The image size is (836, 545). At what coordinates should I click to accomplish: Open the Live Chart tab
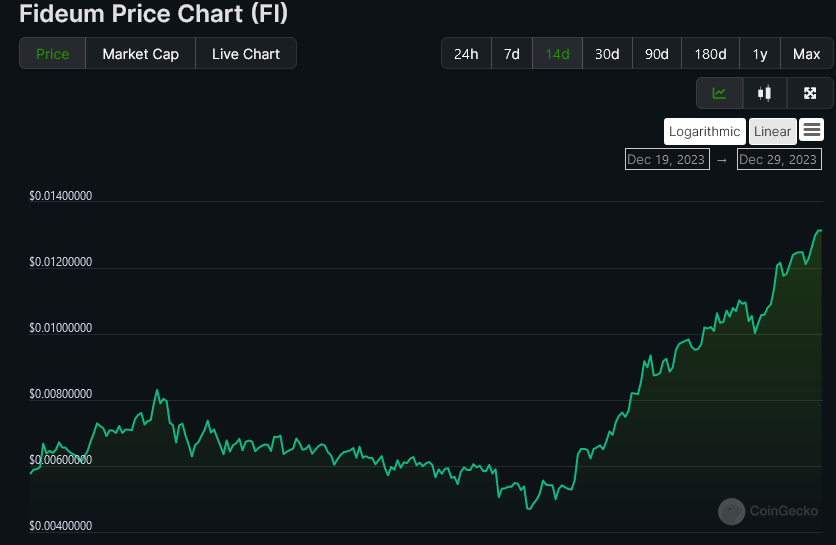(x=246, y=54)
